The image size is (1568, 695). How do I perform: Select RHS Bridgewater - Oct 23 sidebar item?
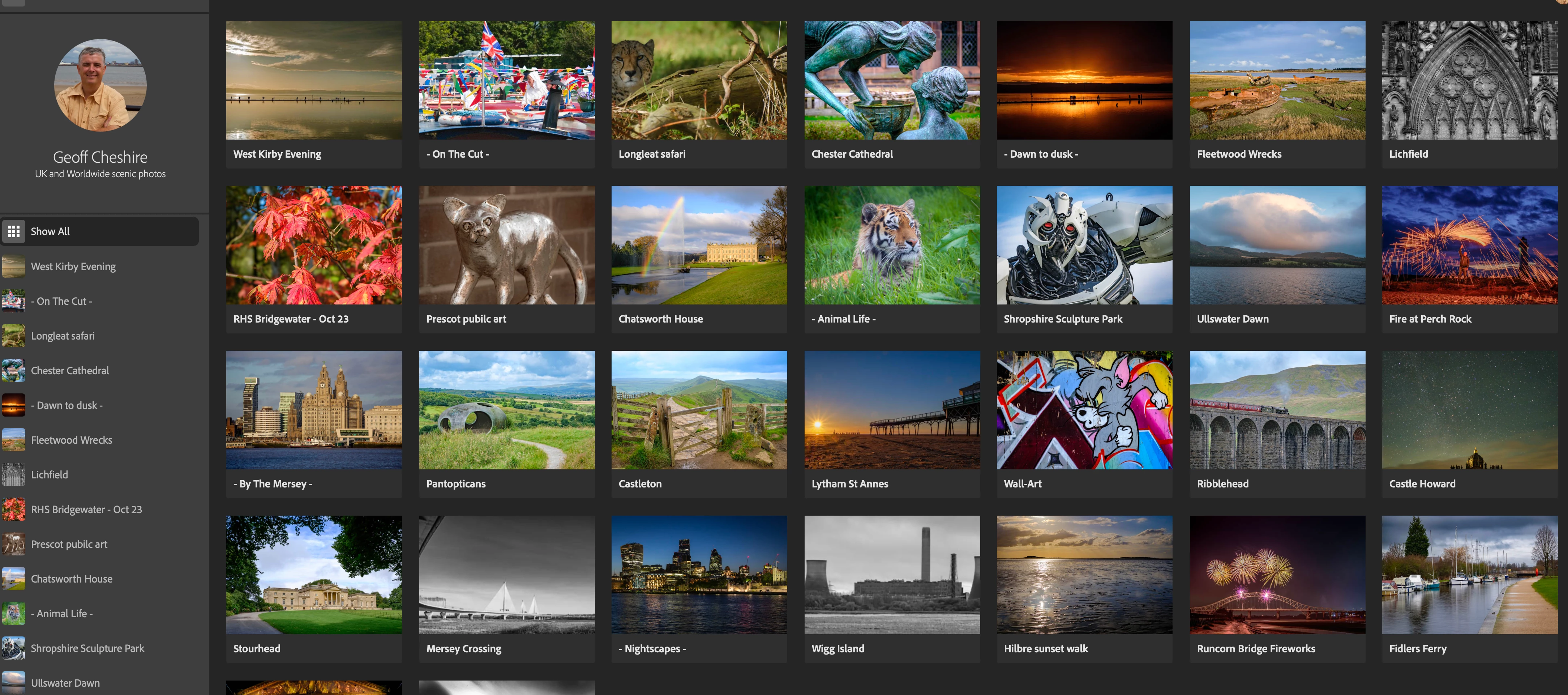tap(86, 509)
